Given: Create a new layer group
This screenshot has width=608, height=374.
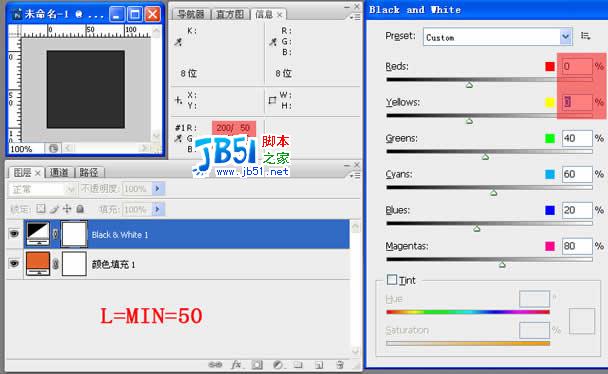Looking at the screenshot, I should (298, 365).
